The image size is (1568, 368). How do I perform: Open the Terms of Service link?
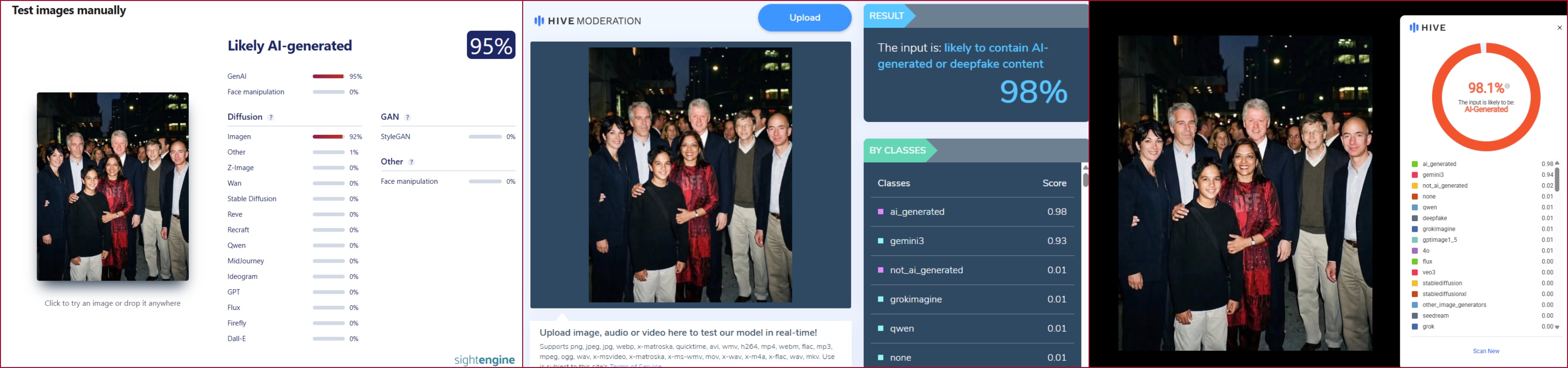pyautogui.click(x=635, y=365)
